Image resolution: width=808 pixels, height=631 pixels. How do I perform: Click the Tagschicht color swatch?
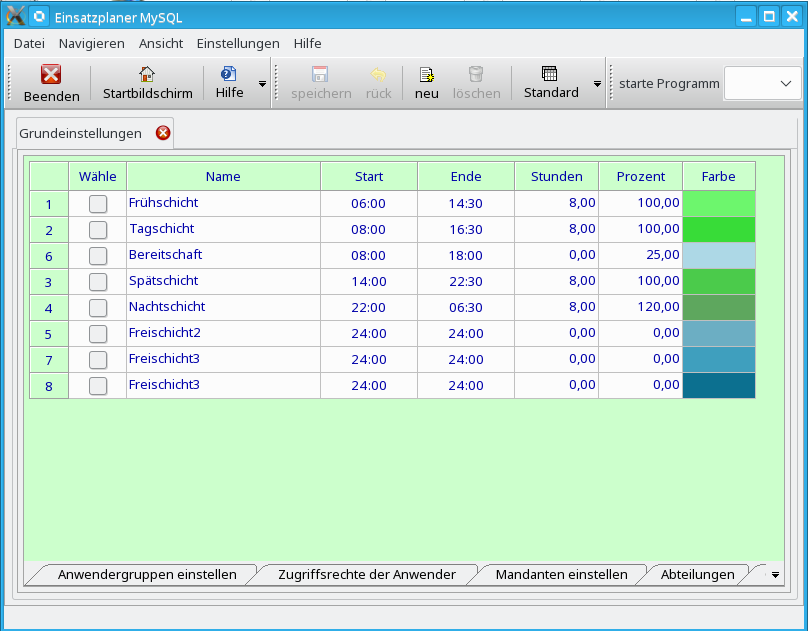(x=718, y=229)
